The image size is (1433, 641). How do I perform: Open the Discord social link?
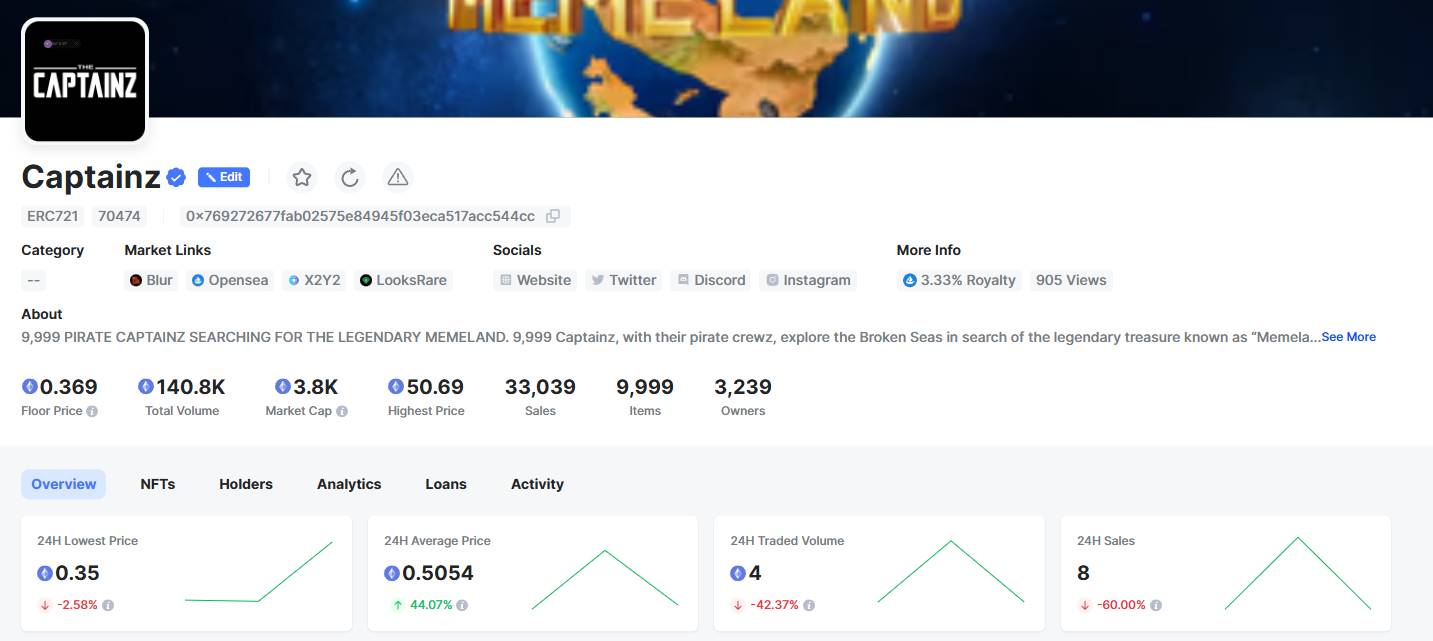pyautogui.click(x=711, y=280)
